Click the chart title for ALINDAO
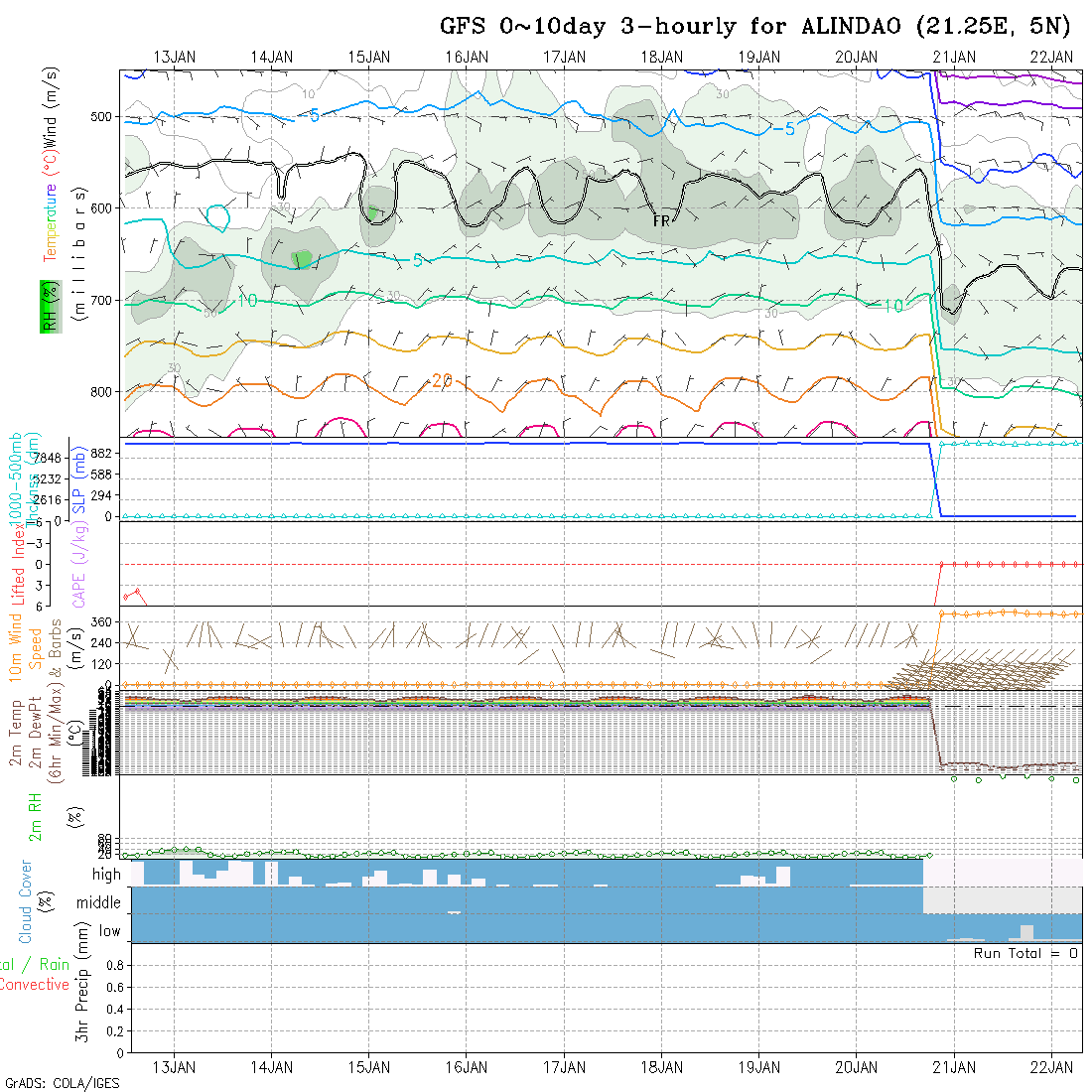Image resolution: width=1092 pixels, height=1092 pixels. (755, 27)
